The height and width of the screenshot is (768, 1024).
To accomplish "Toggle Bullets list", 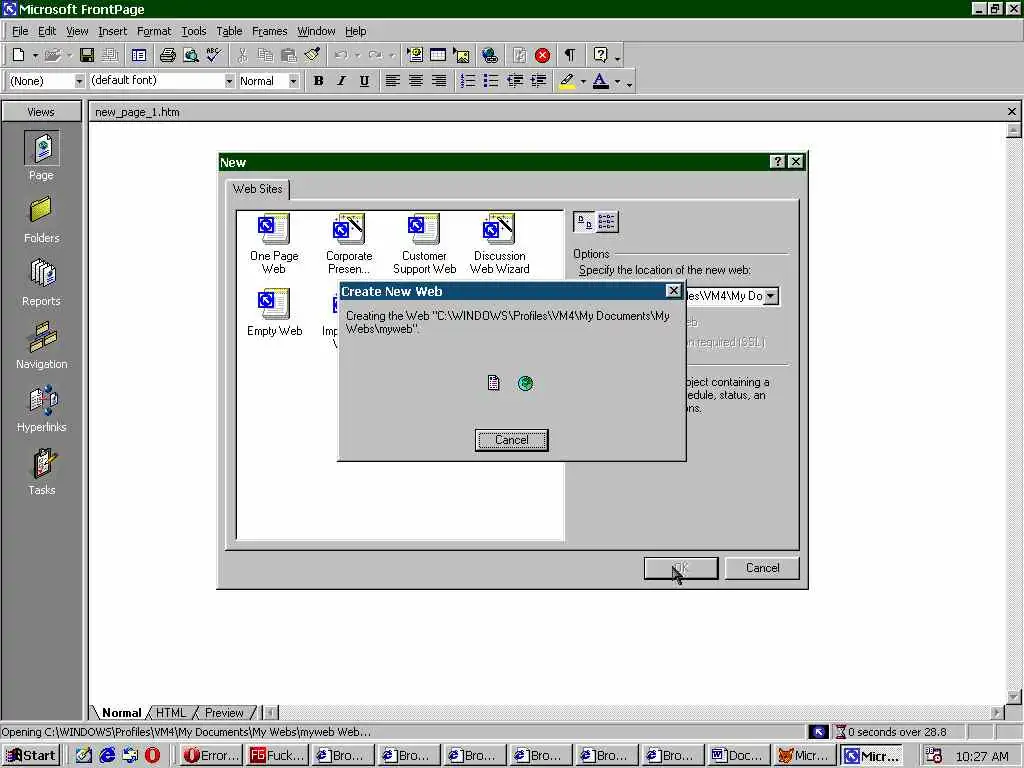I will (x=491, y=81).
